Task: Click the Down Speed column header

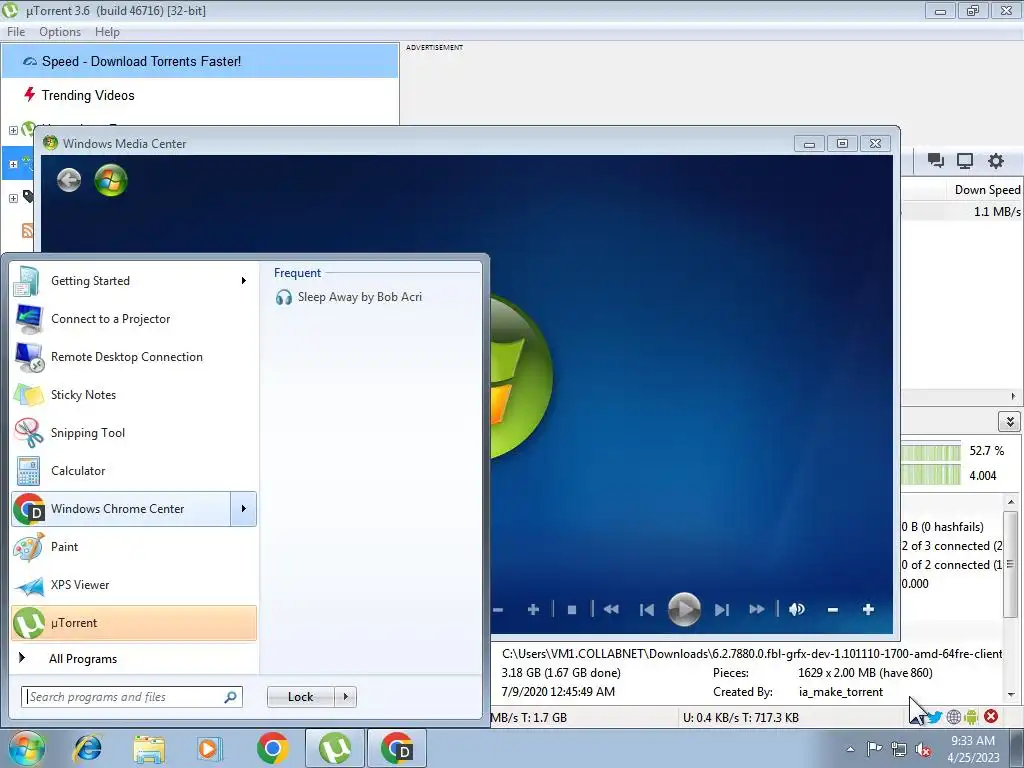Action: point(987,189)
